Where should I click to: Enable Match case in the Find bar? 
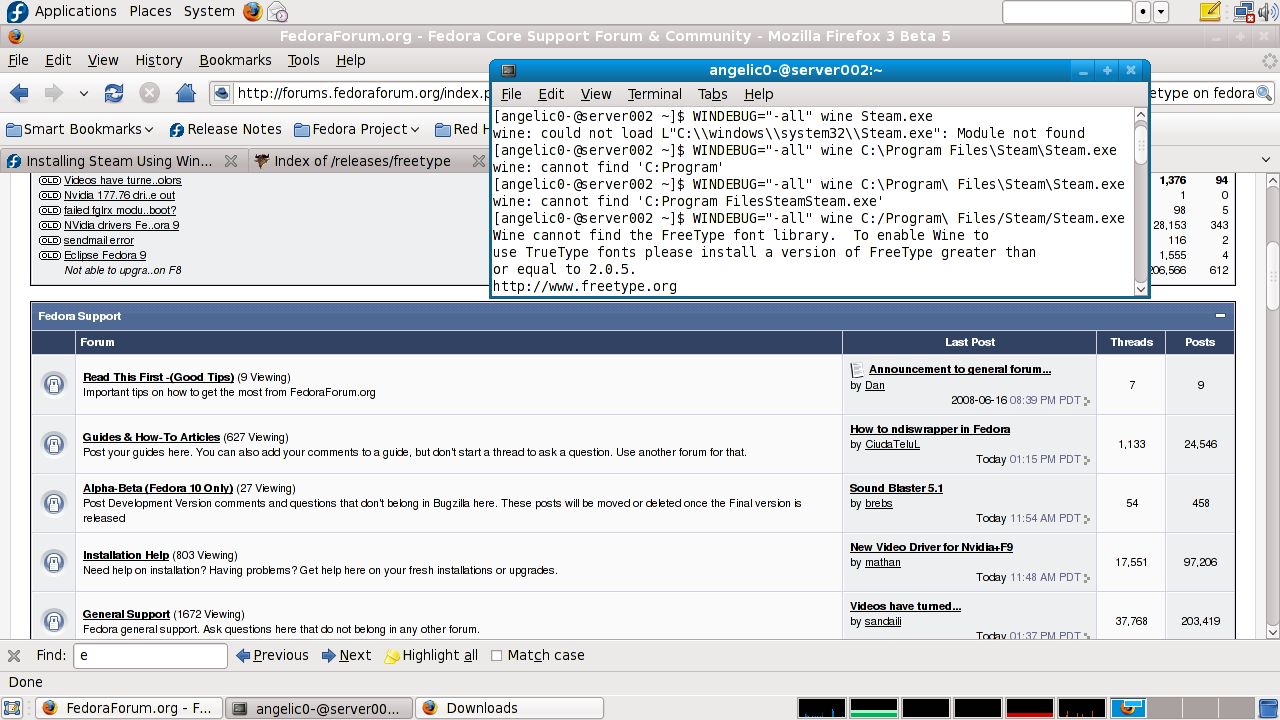[497, 655]
